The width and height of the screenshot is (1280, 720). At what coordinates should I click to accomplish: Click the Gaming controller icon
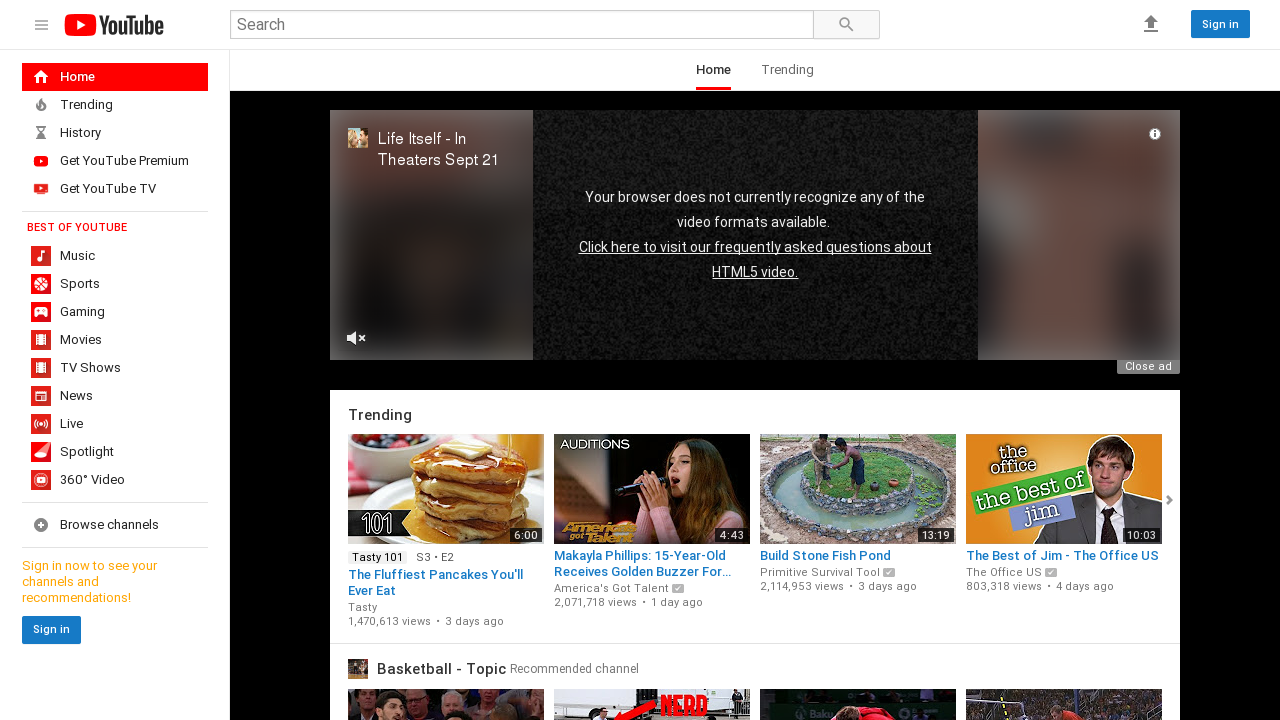coord(41,312)
